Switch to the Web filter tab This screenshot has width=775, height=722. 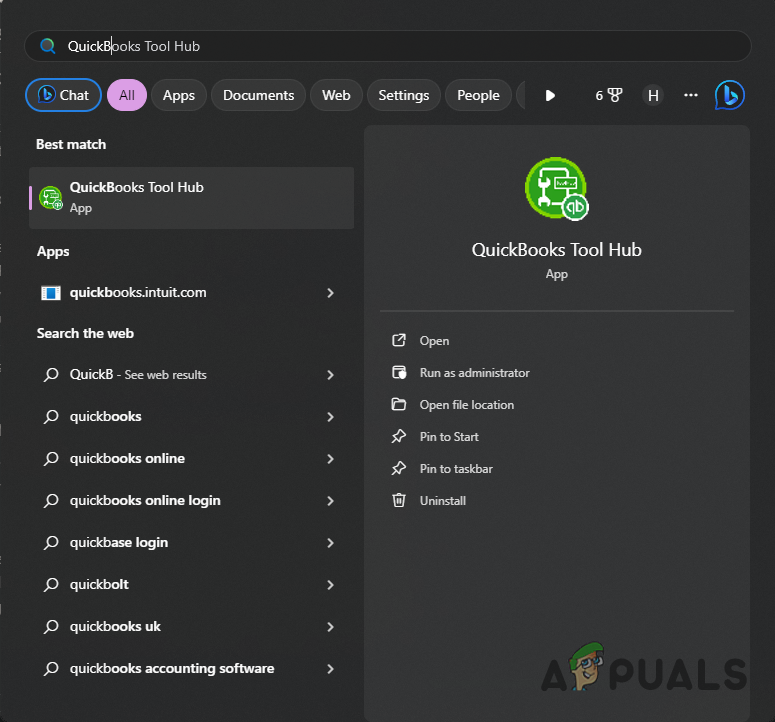coord(336,95)
